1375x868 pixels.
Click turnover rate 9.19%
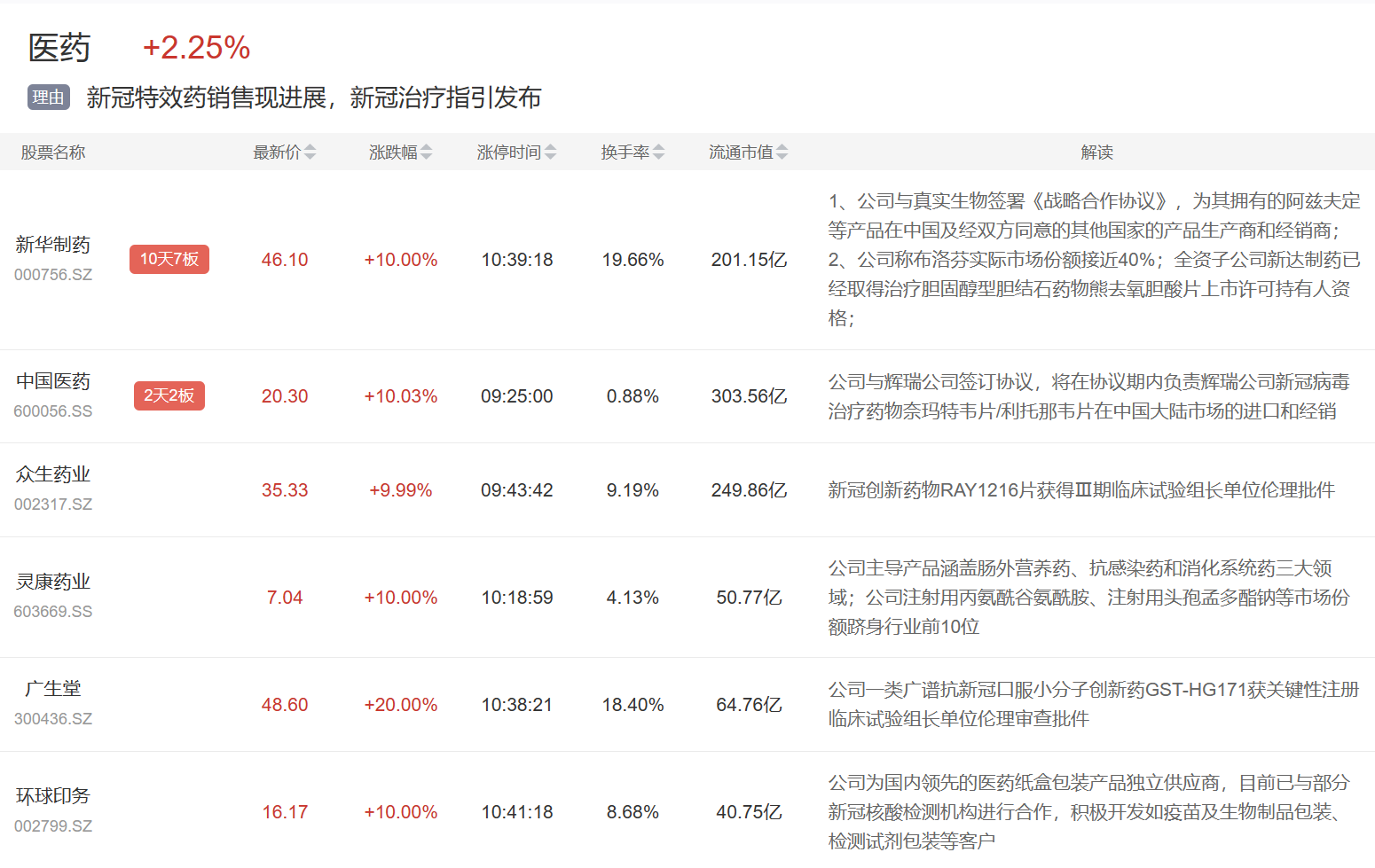(x=632, y=490)
